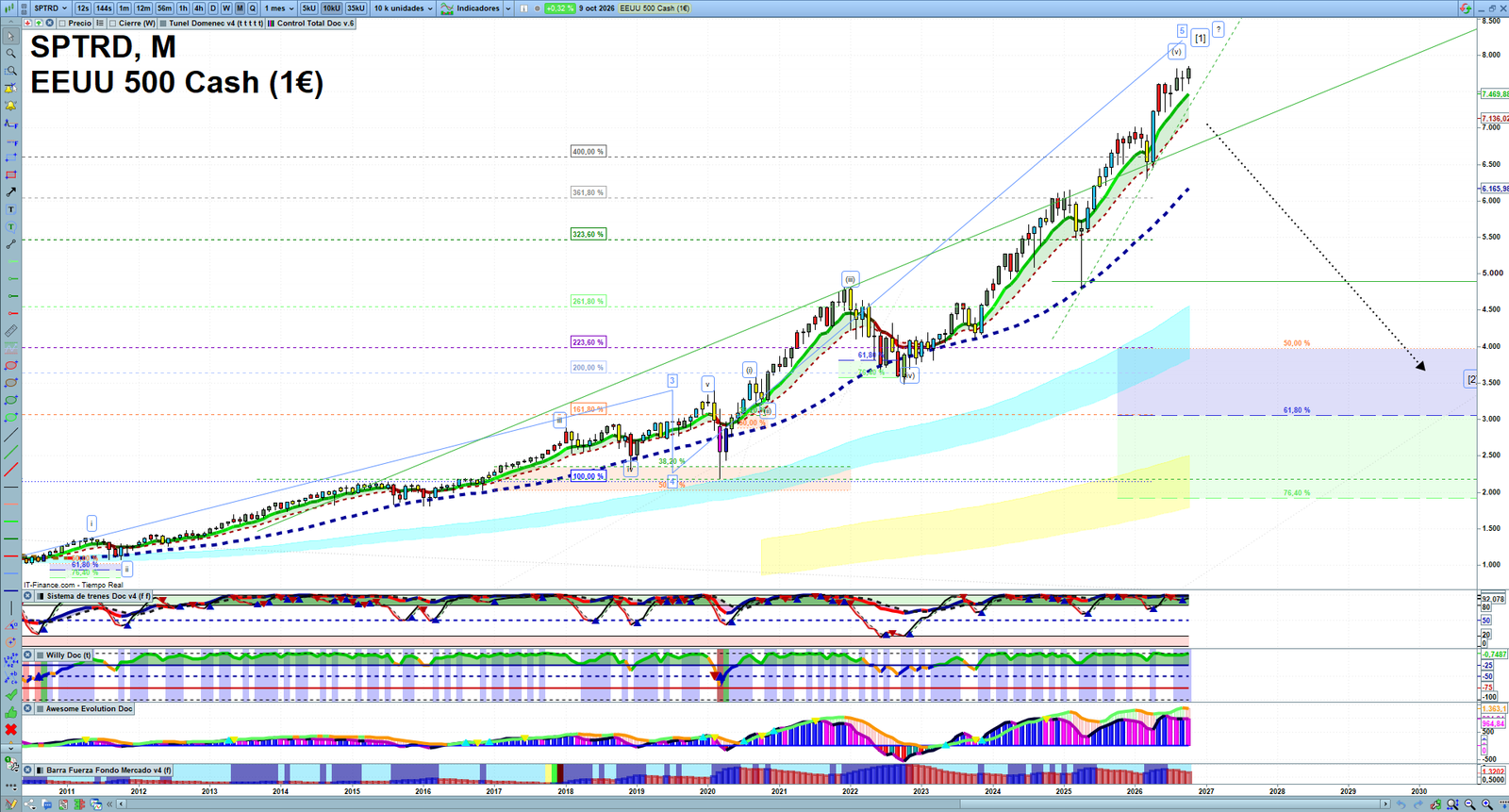Select the arrow drawing tool

pos(11,191)
